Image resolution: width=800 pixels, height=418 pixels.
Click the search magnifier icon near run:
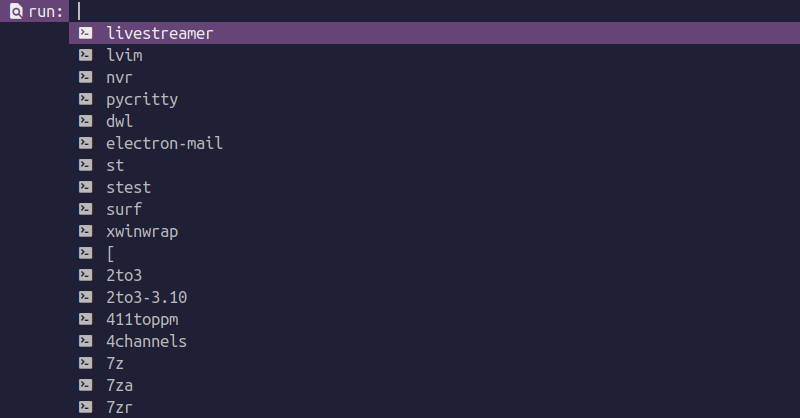[x=16, y=11]
